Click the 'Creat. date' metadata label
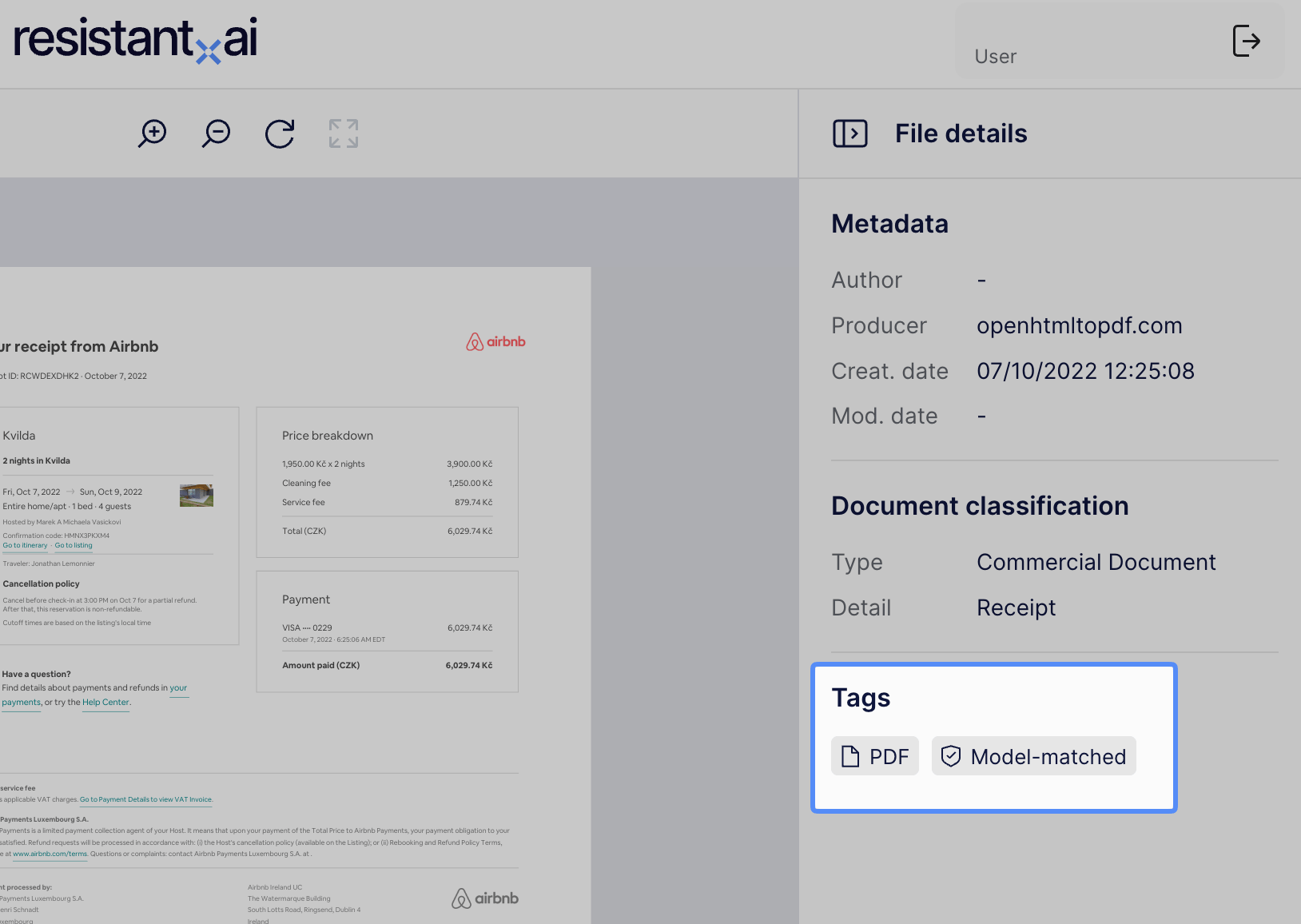 (889, 371)
